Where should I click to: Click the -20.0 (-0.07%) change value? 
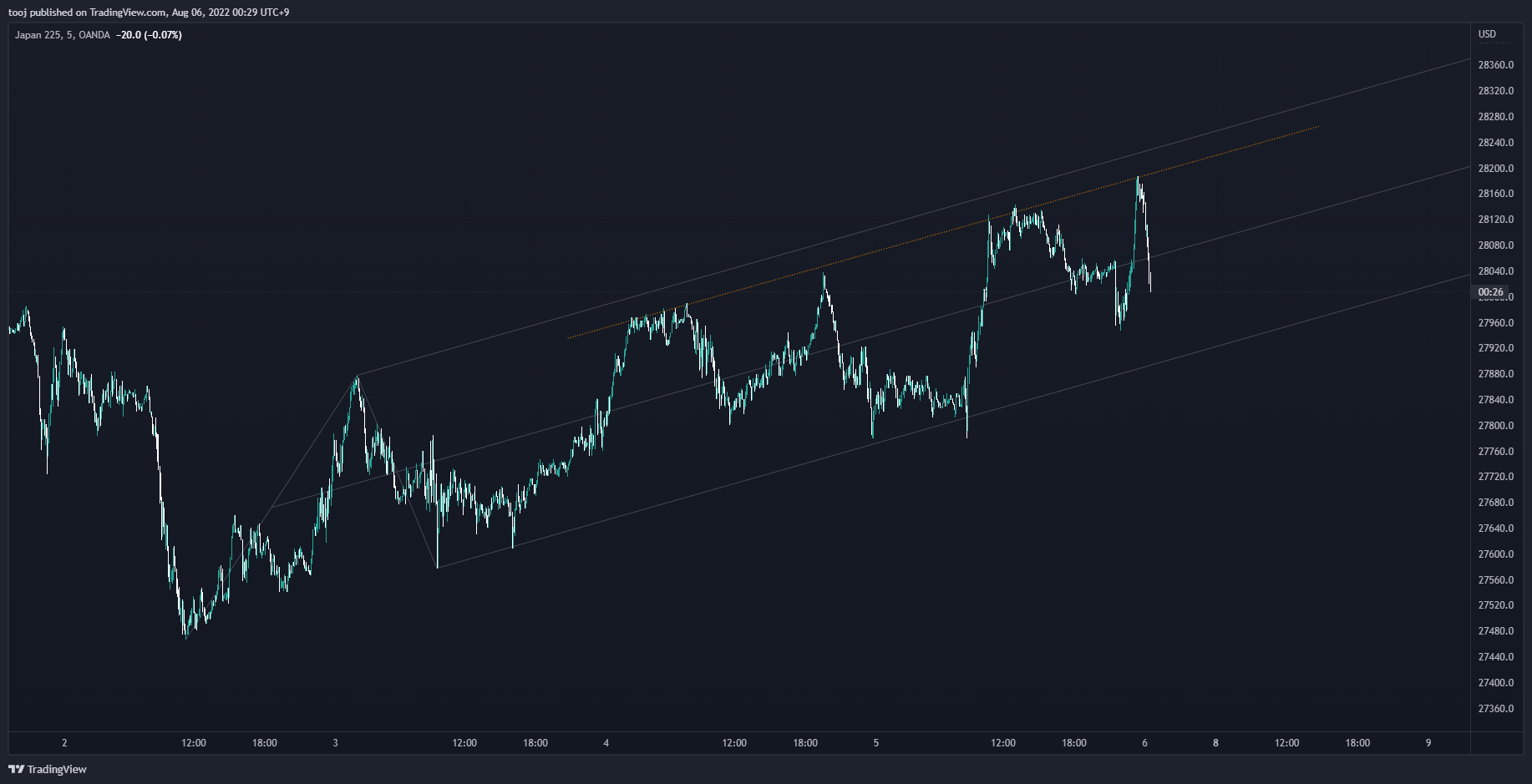pos(149,35)
